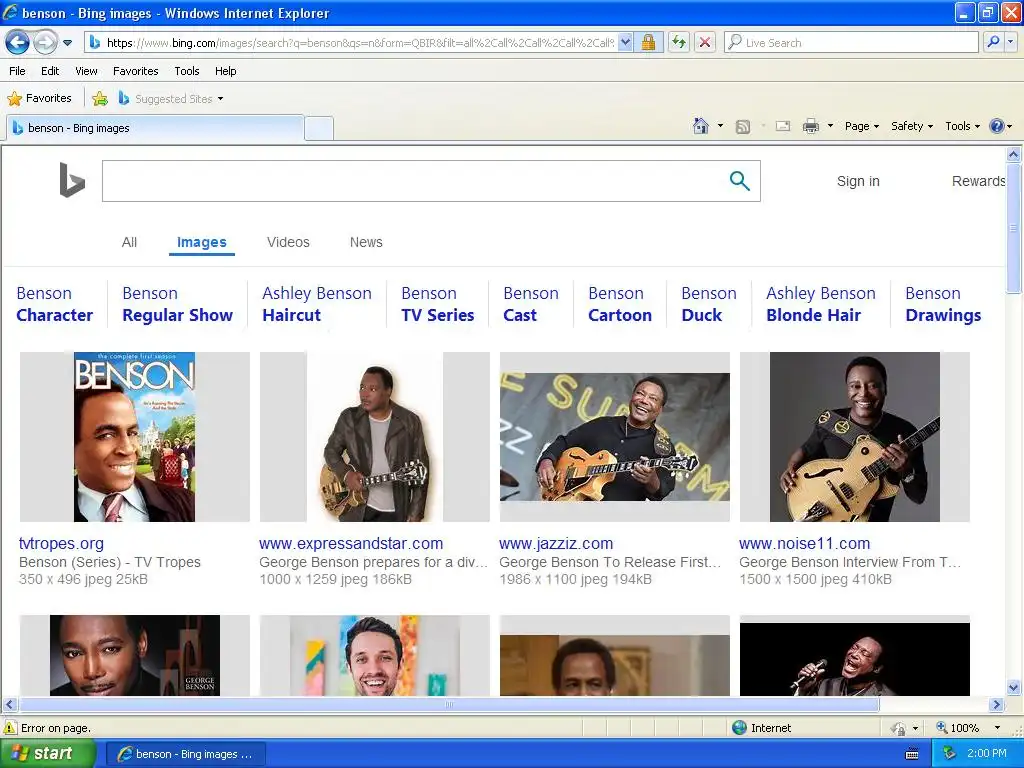This screenshot has width=1024, height=768.
Task: Open the search provider dropdown arrow
Action: tap(1011, 43)
